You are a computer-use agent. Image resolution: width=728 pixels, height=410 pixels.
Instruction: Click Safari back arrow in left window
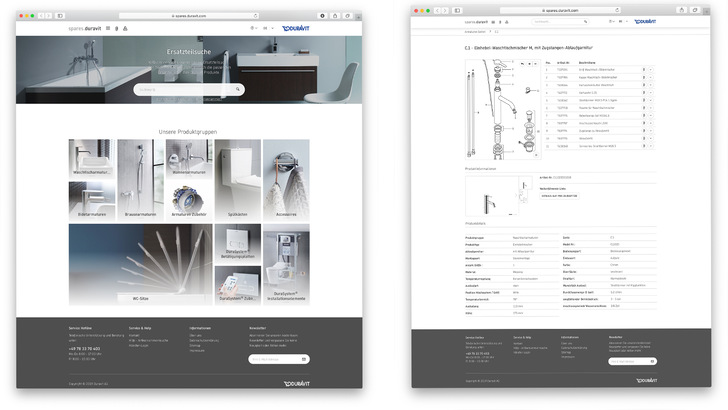pyautogui.click(x=41, y=16)
